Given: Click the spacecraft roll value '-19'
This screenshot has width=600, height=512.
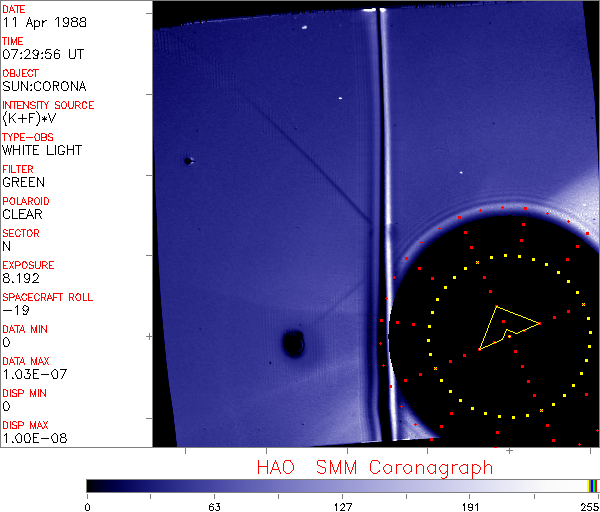Looking at the screenshot, I should click(14, 311).
